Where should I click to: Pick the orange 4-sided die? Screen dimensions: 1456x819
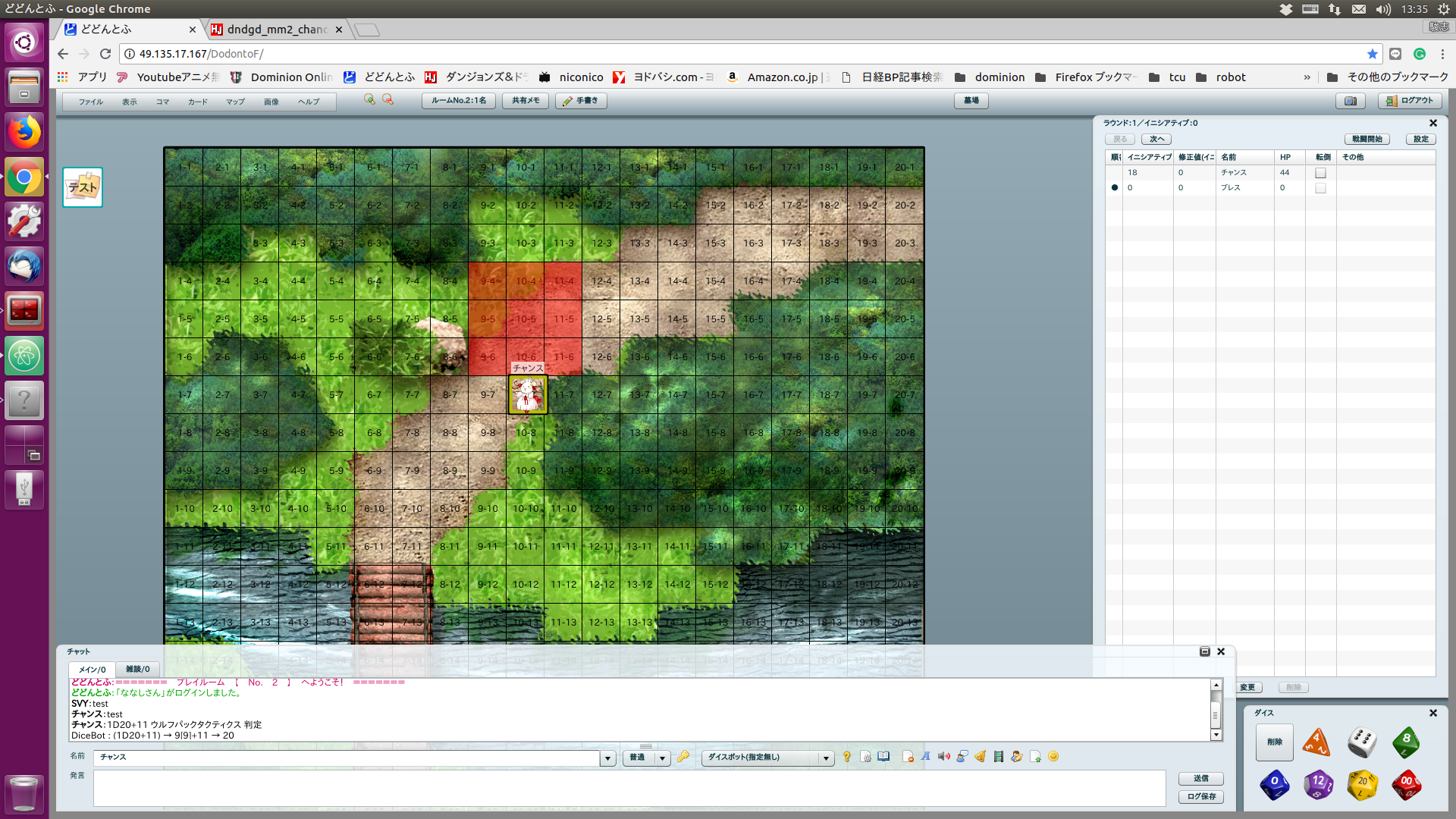point(1316,742)
